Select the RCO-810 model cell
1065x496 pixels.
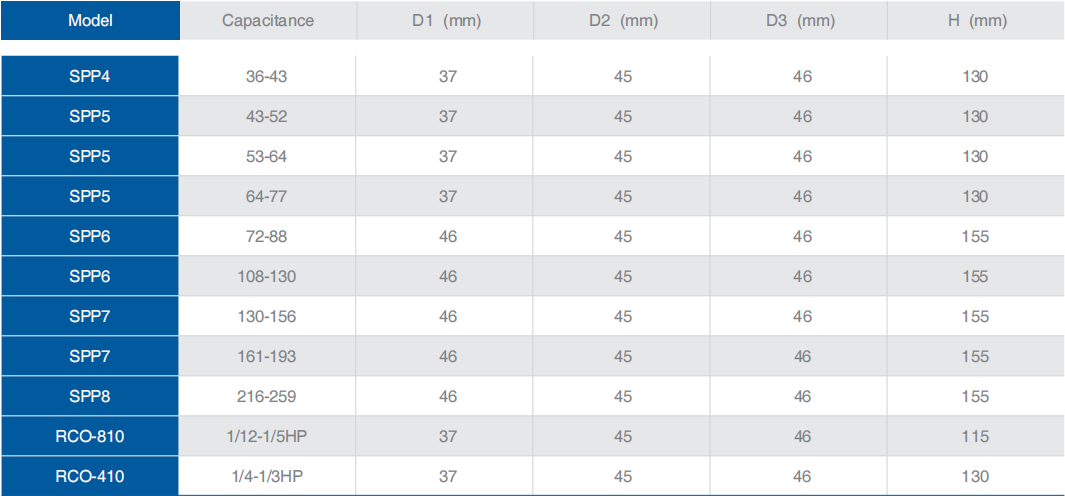pyautogui.click(x=90, y=436)
